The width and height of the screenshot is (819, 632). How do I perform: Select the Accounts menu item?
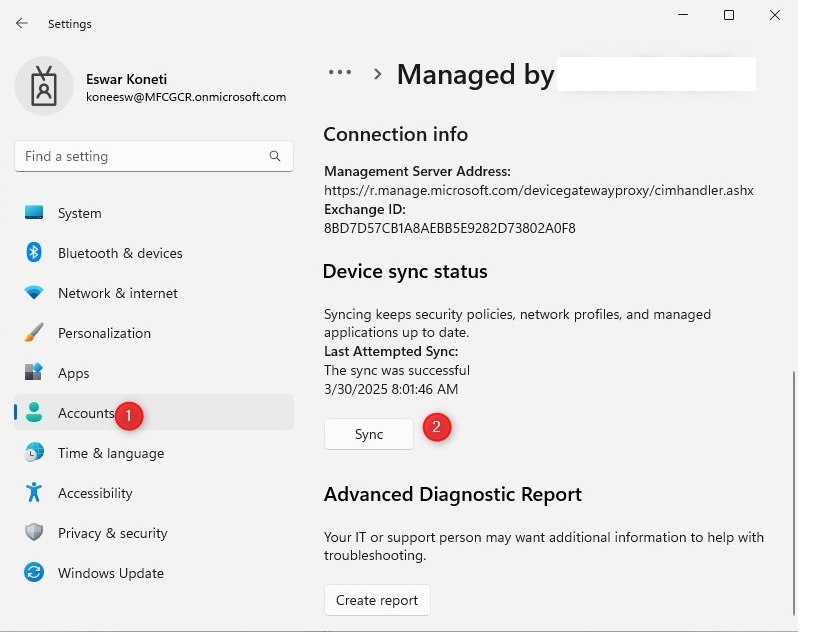tap(85, 413)
